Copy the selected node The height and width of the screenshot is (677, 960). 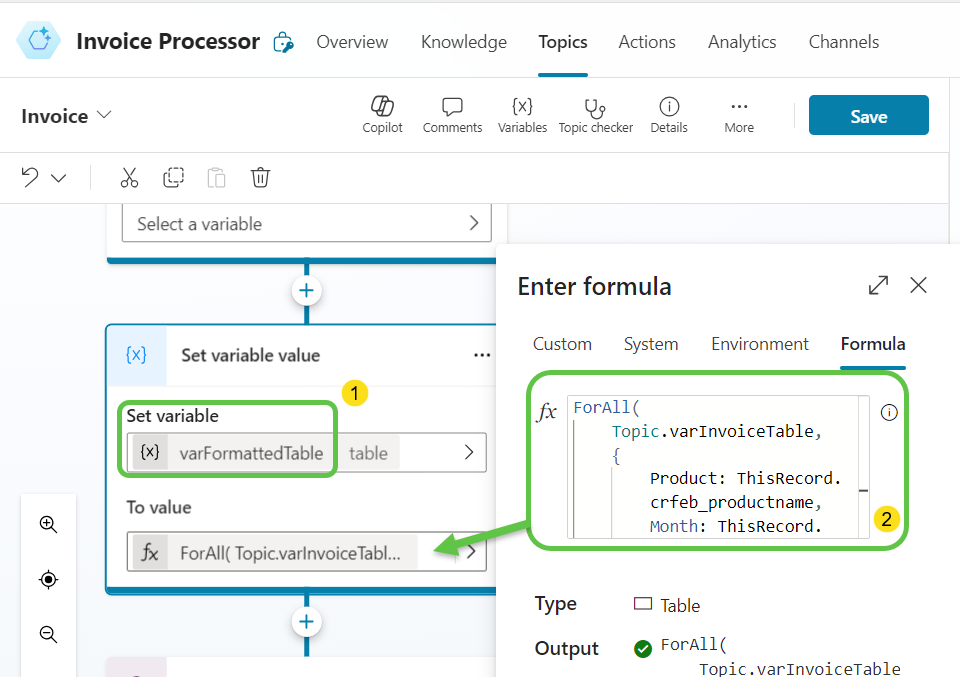[x=173, y=177]
